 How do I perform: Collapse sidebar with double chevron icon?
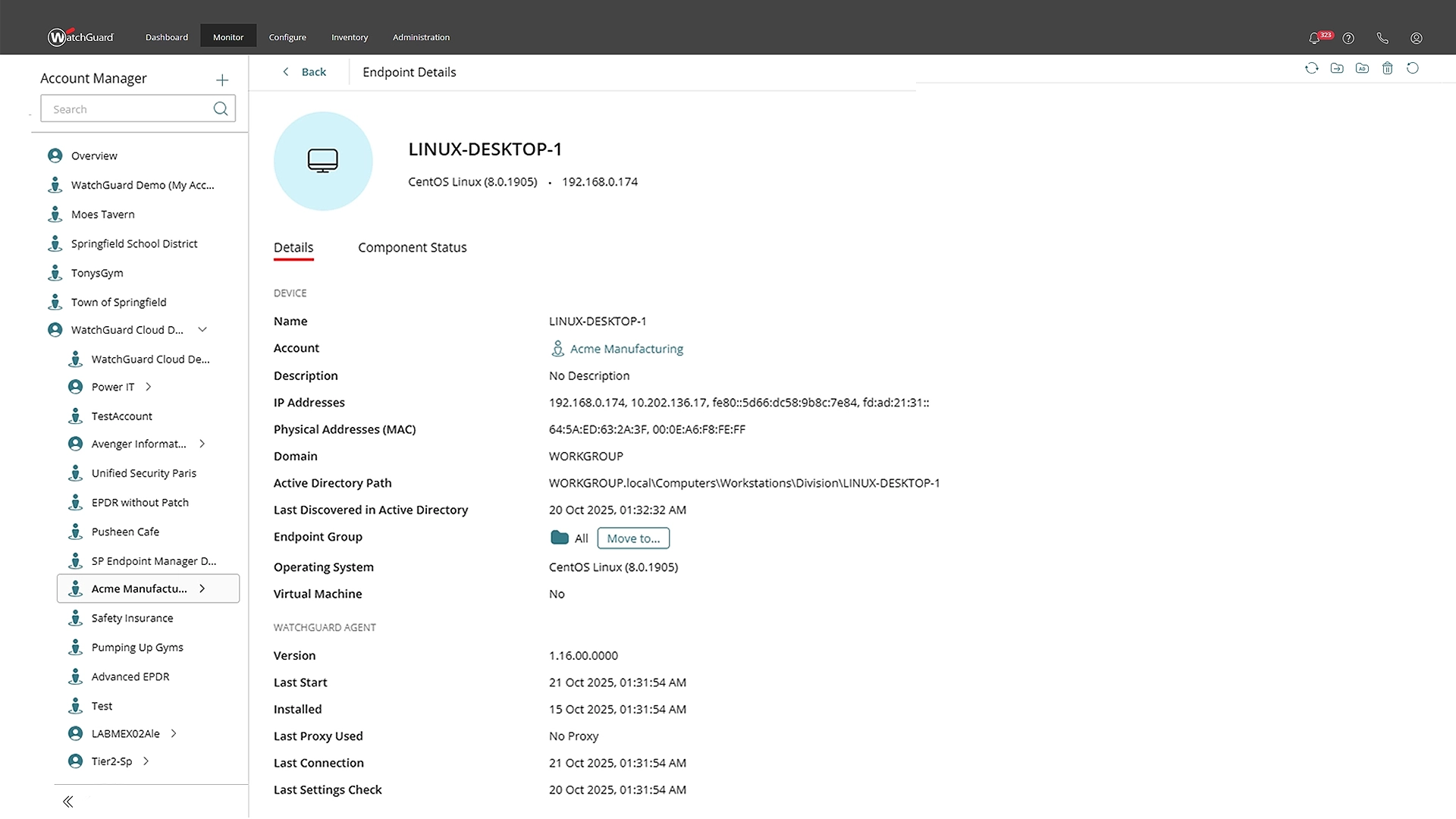click(x=68, y=802)
